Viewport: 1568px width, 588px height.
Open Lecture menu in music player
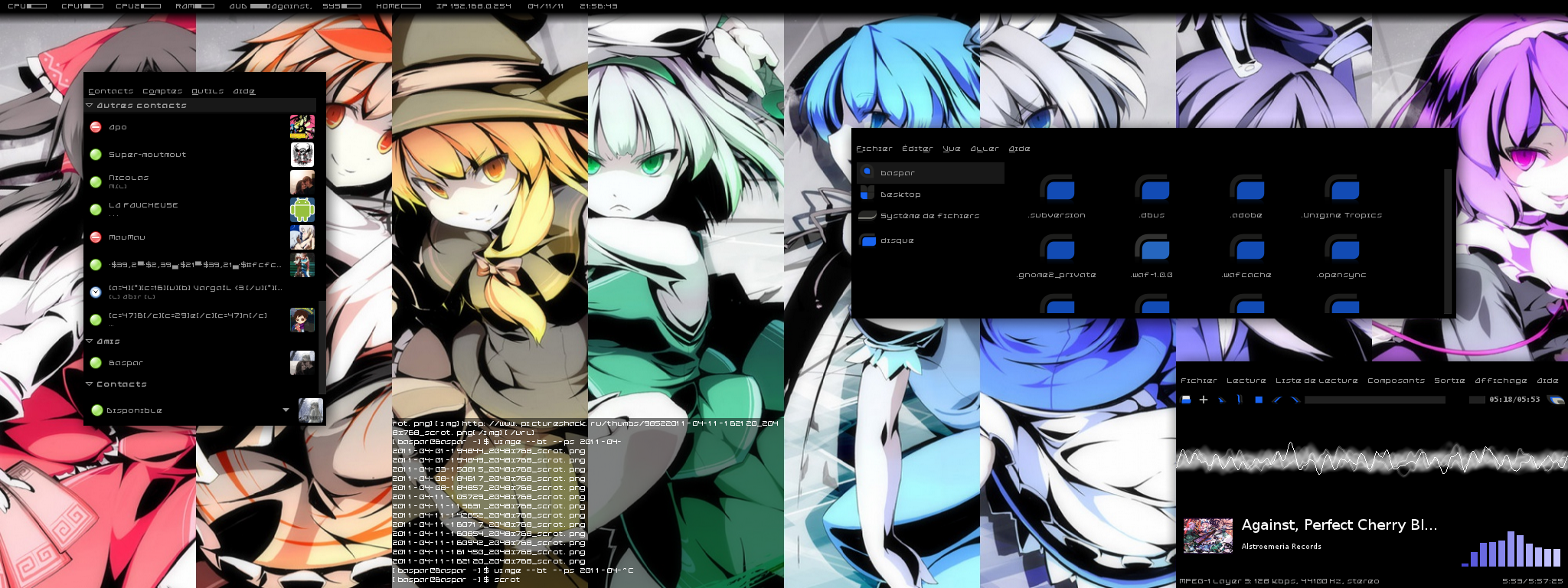(x=1246, y=381)
